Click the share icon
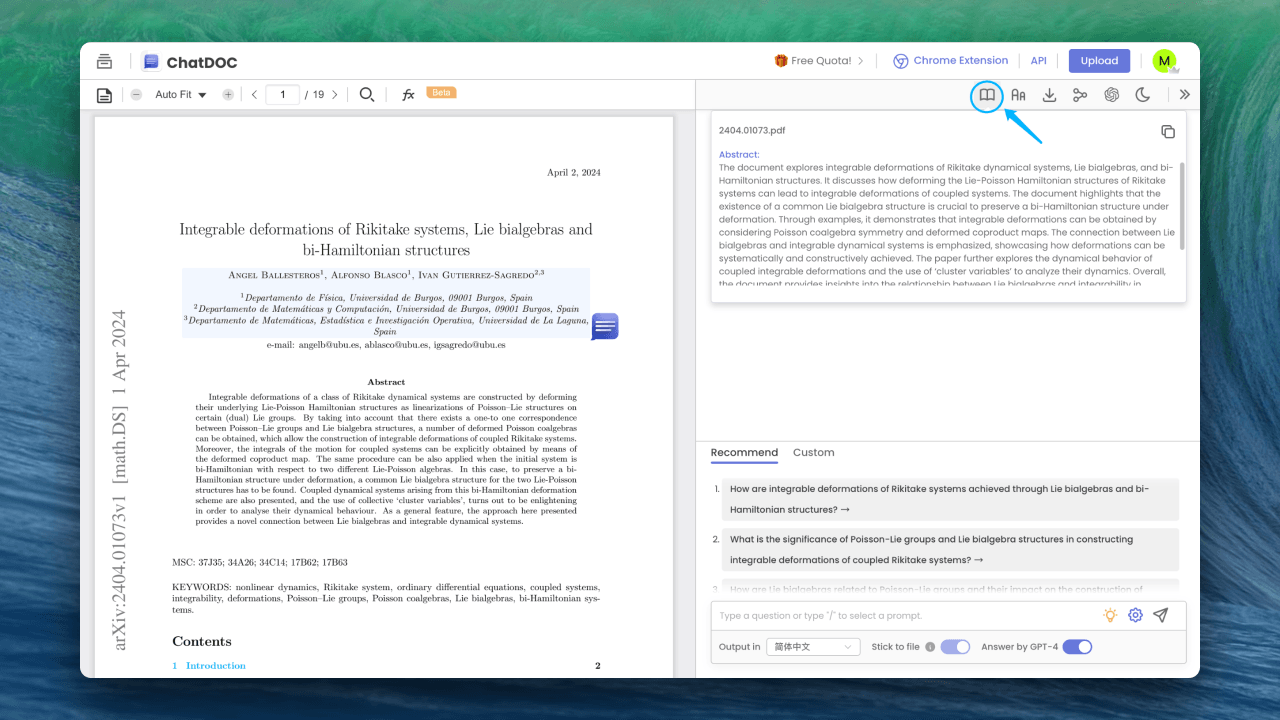The image size is (1280, 720). [x=1080, y=95]
